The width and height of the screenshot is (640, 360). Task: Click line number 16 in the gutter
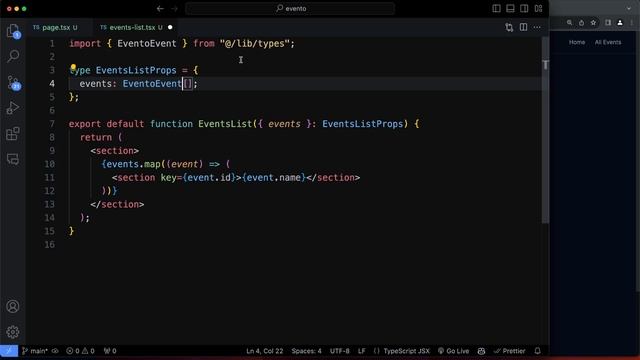49,244
